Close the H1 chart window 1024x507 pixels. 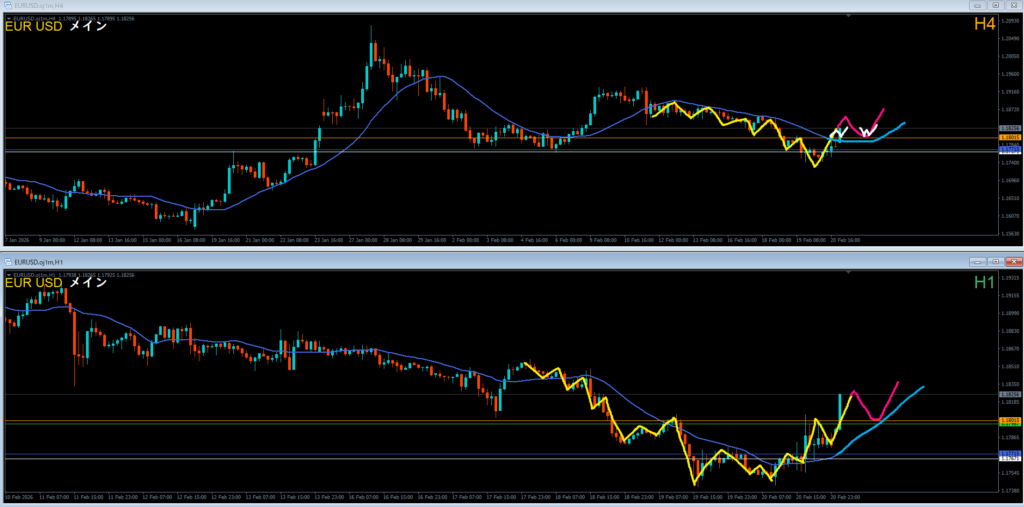point(1012,261)
